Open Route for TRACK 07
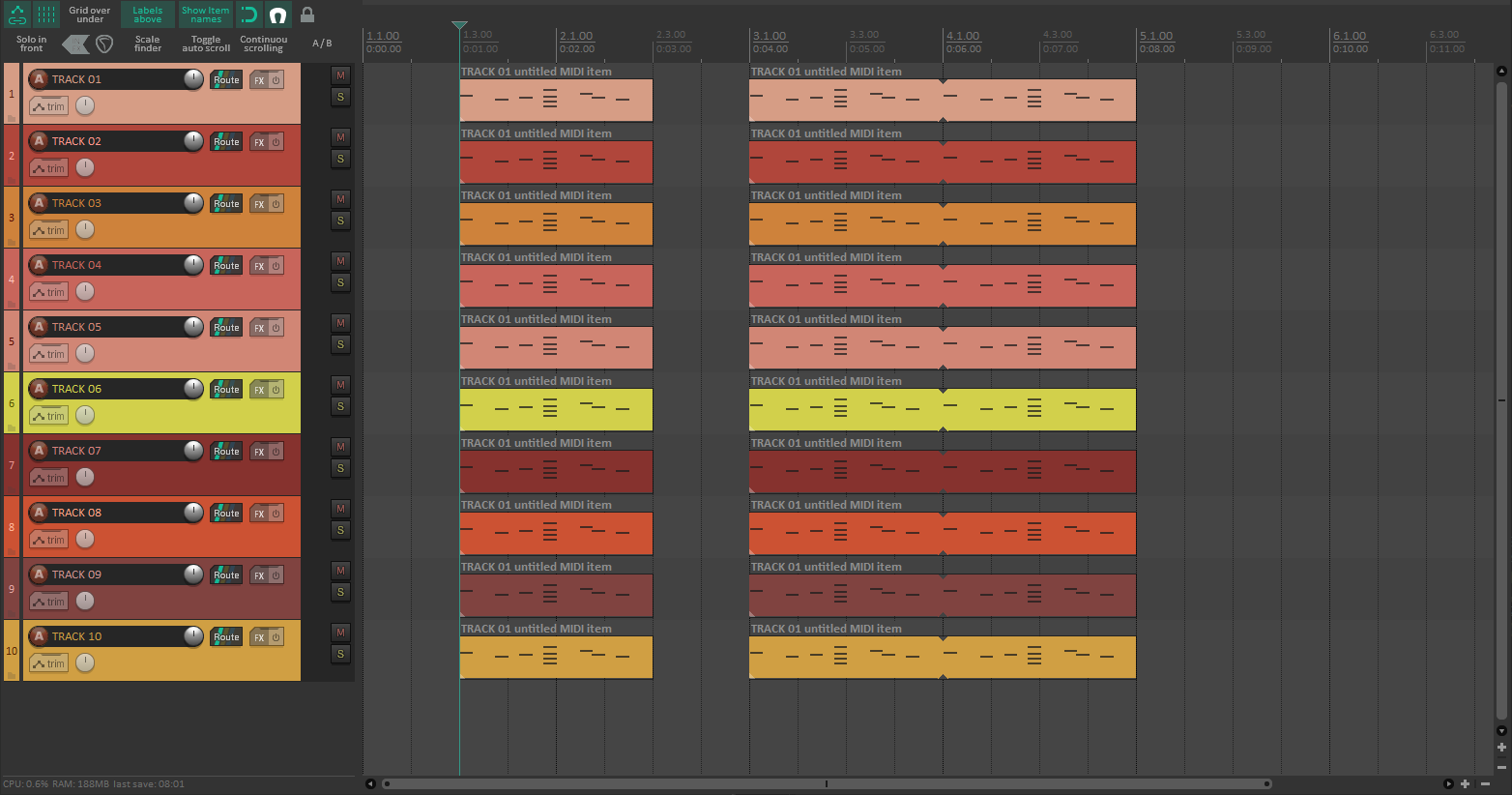This screenshot has width=1512, height=795. tap(226, 452)
